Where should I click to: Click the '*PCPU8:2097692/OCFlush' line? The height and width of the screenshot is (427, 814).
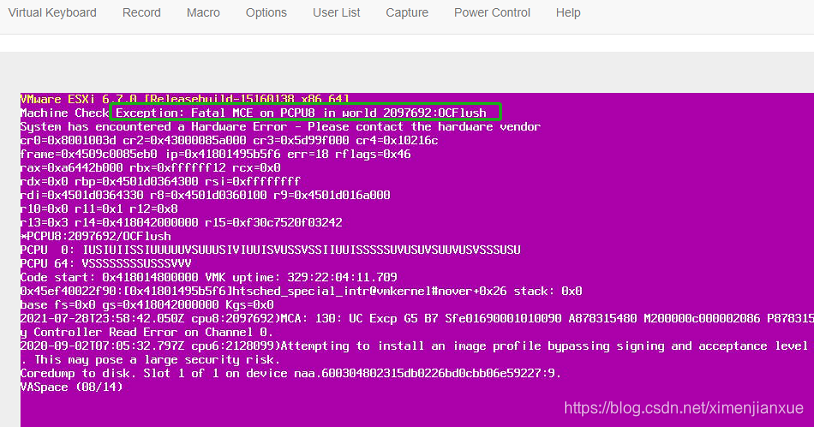coord(96,236)
